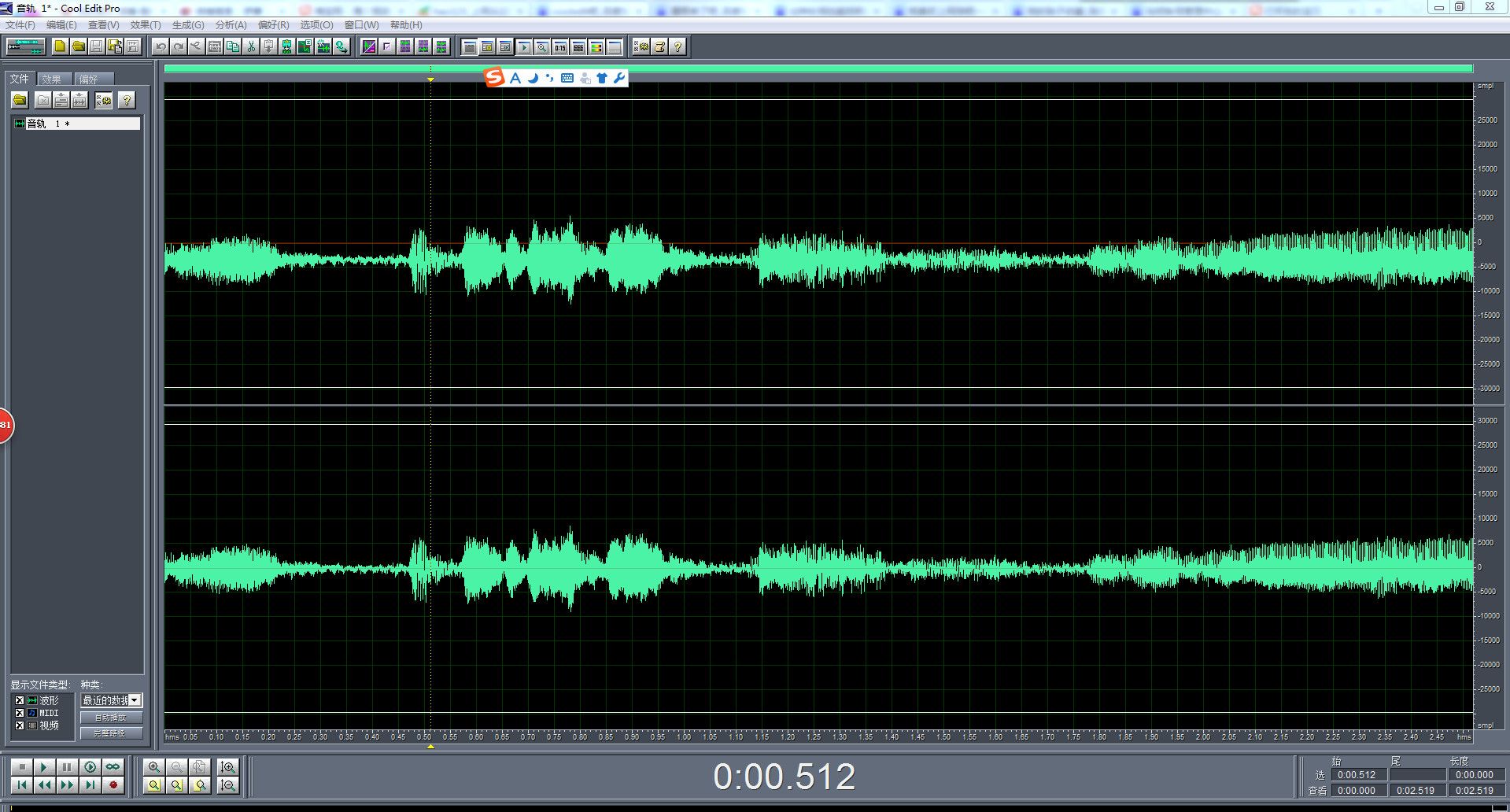Start playback with the Play button
Screen dimensions: 1510x812
click(x=45, y=766)
